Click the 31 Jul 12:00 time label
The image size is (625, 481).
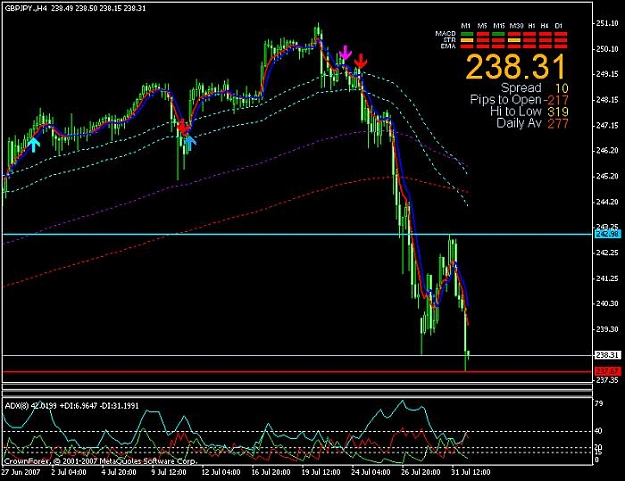pyautogui.click(x=471, y=472)
